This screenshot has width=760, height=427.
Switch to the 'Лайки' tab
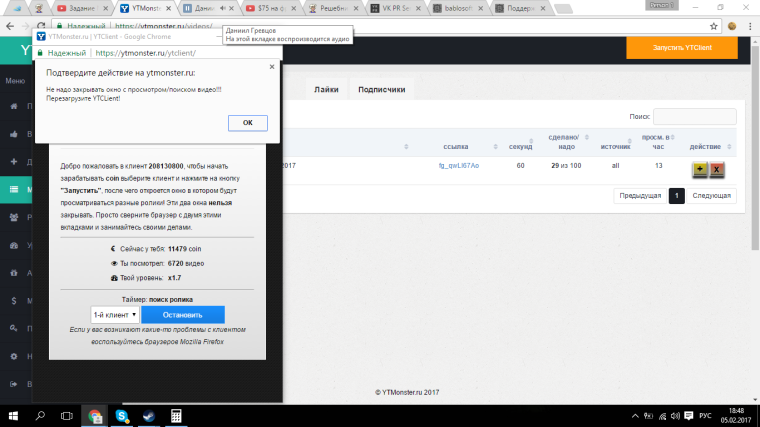pyautogui.click(x=326, y=89)
